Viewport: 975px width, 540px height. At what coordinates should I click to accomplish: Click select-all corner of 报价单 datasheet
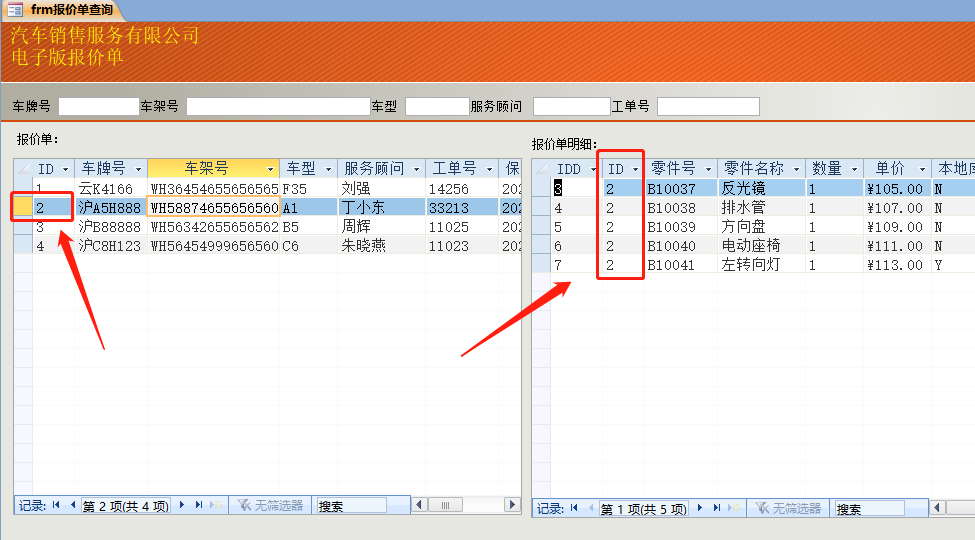(23, 169)
